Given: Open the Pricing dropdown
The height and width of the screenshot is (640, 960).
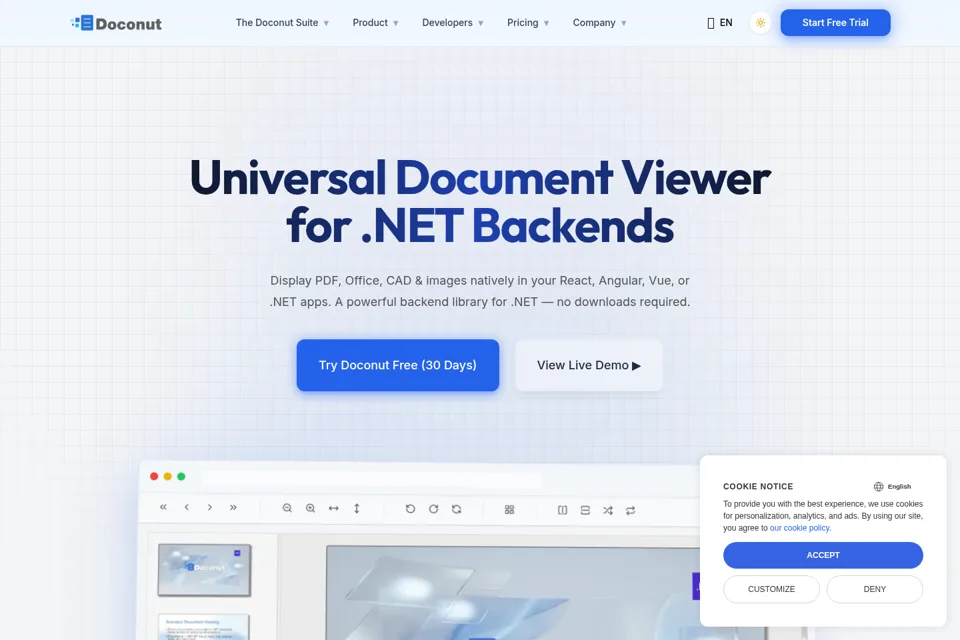Looking at the screenshot, I should pos(528,23).
